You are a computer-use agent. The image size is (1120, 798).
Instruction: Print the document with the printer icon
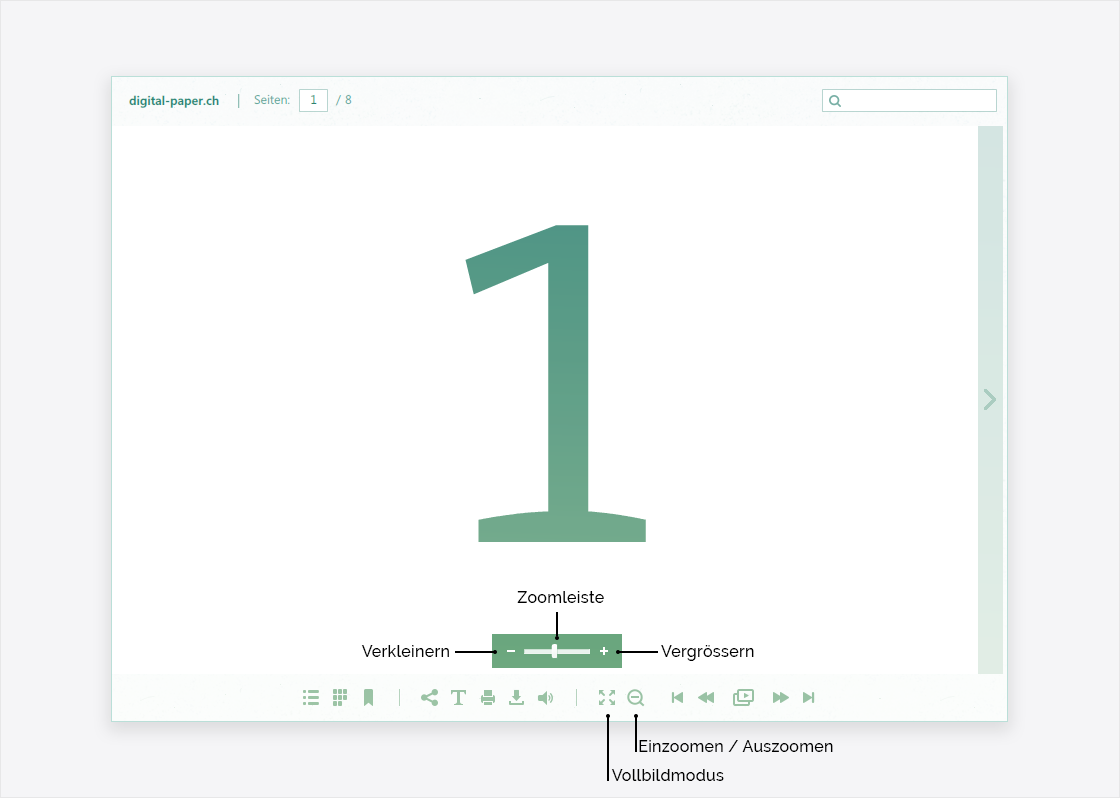[488, 698]
